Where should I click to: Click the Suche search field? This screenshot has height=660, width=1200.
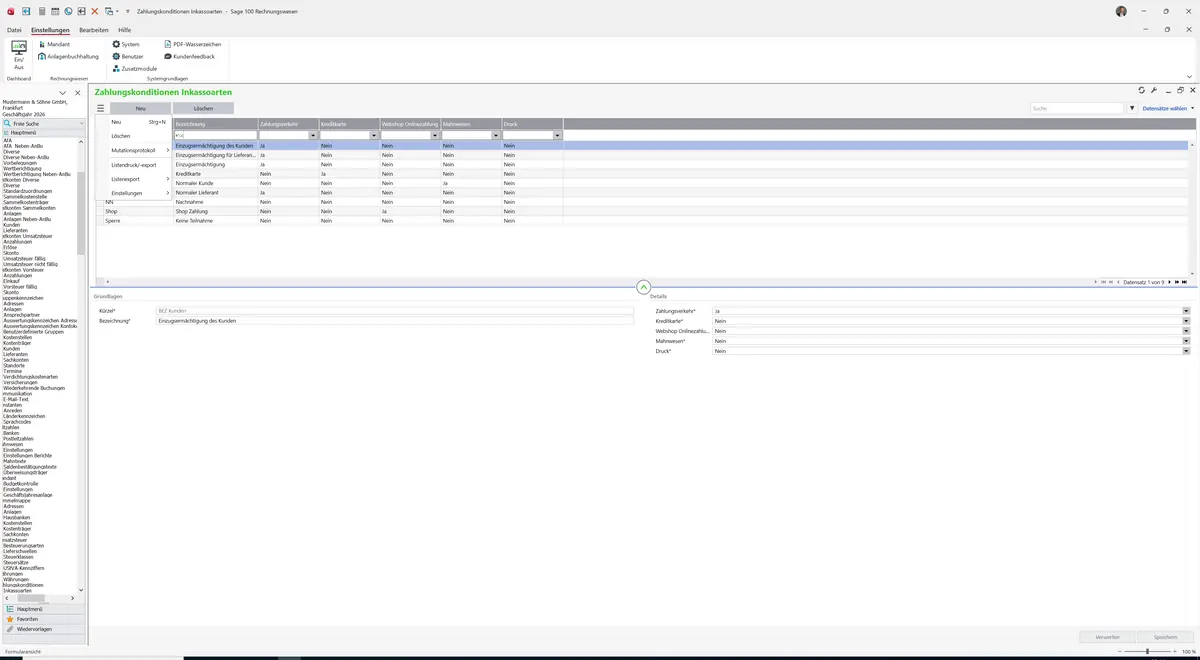(x=1078, y=108)
